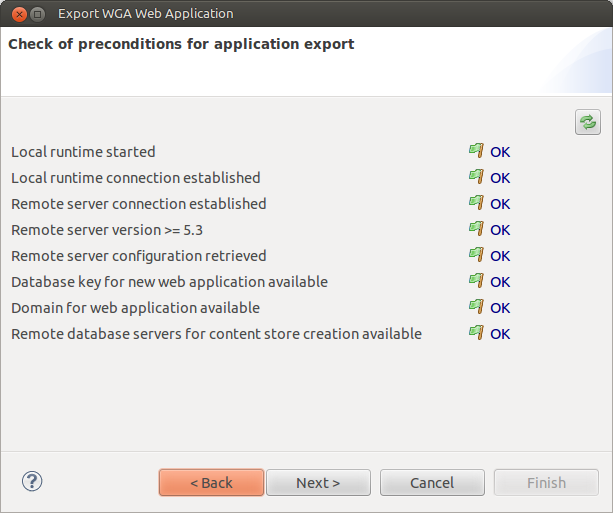Proceed with the Next button
613x513 pixels.
coord(318,483)
